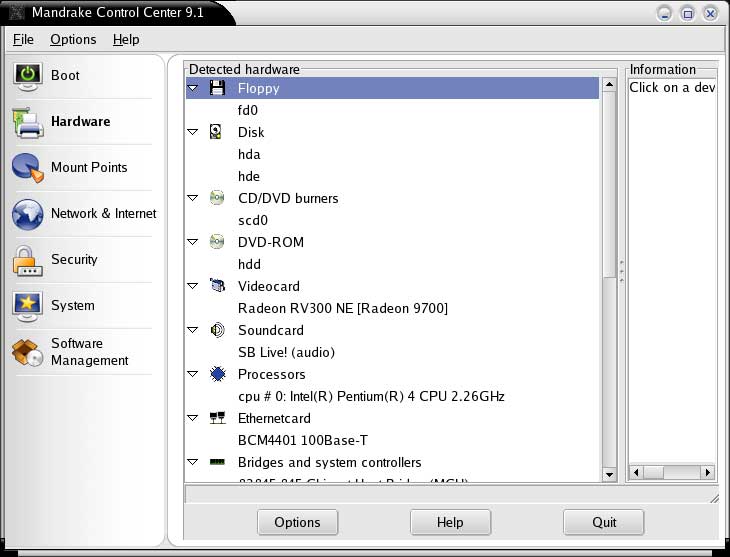Image resolution: width=730 pixels, height=557 pixels.
Task: Click hardware list scrollbar down arrow
Action: pos(609,474)
